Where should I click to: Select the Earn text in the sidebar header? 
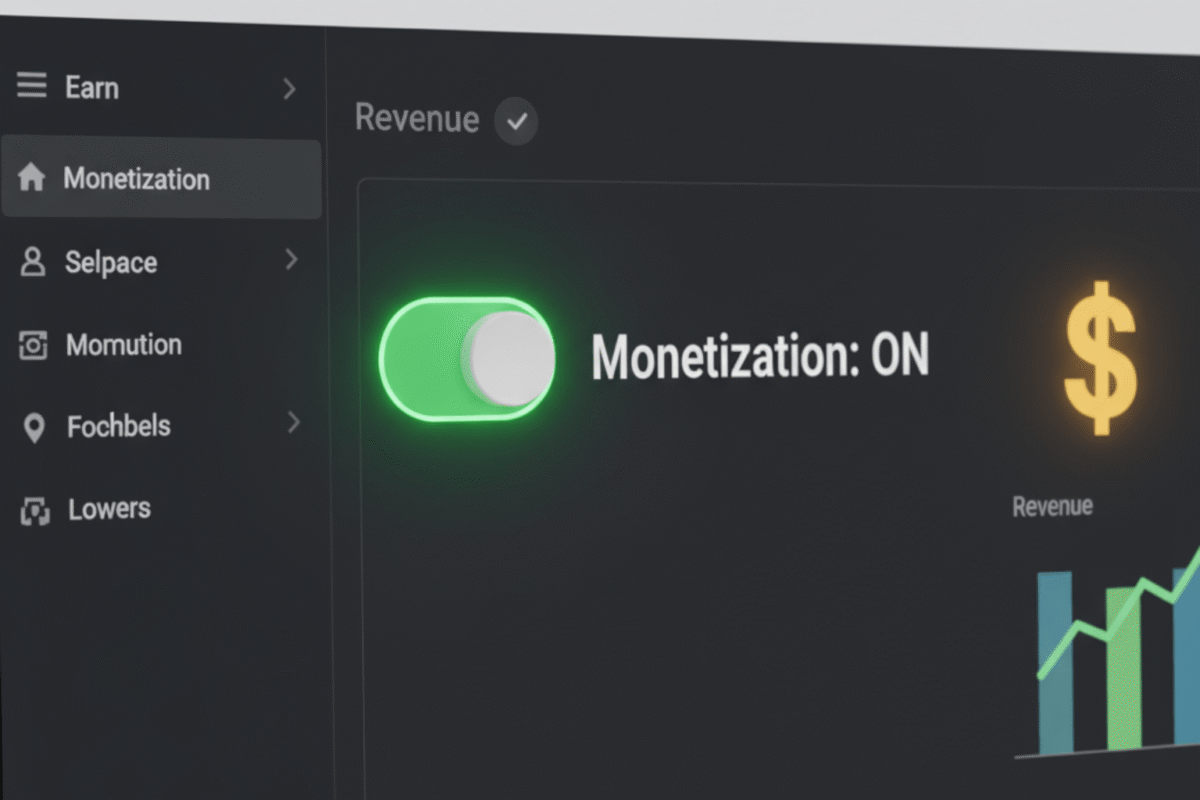point(92,88)
